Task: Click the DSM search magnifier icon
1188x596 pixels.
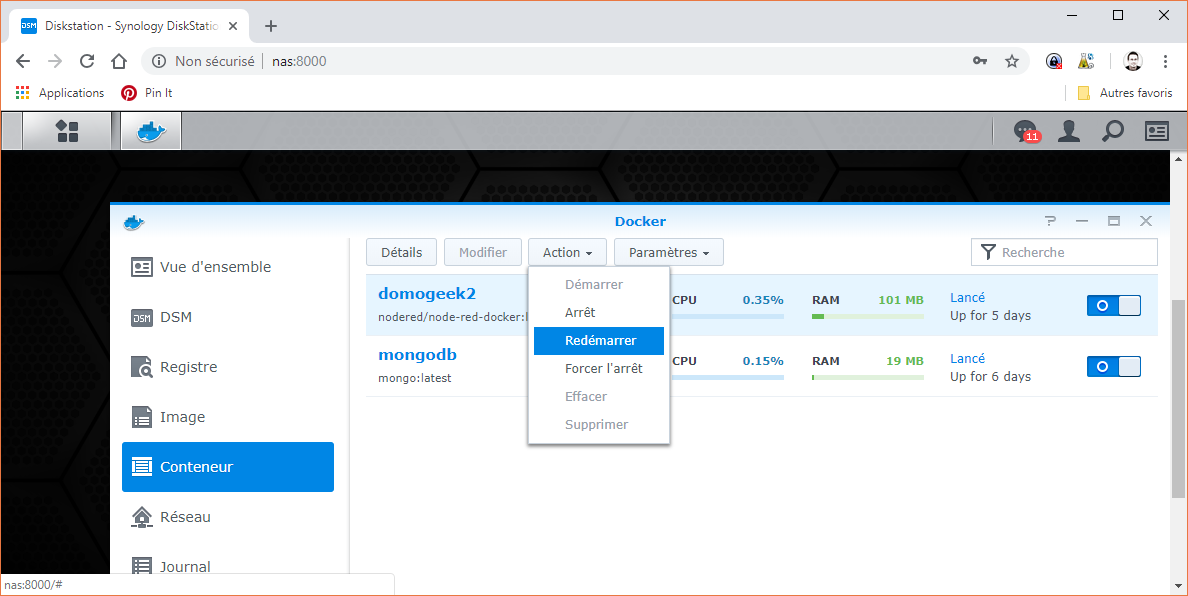Action: (1112, 131)
